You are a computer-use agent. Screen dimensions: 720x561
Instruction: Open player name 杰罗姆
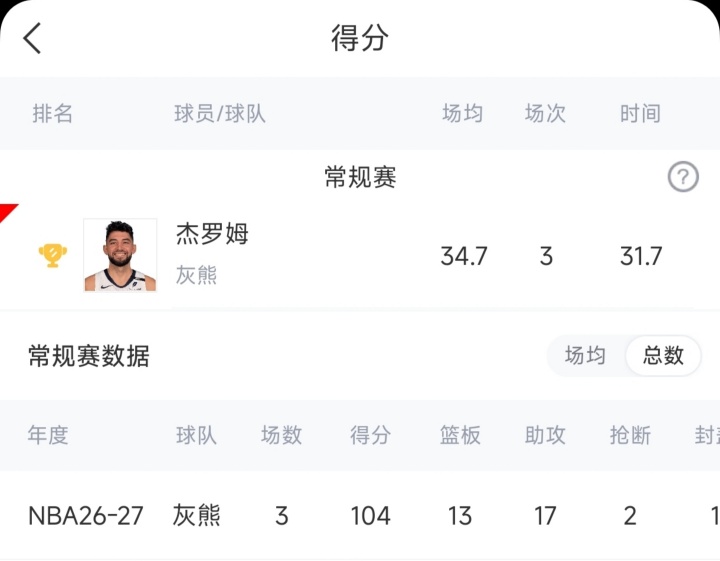[212, 234]
